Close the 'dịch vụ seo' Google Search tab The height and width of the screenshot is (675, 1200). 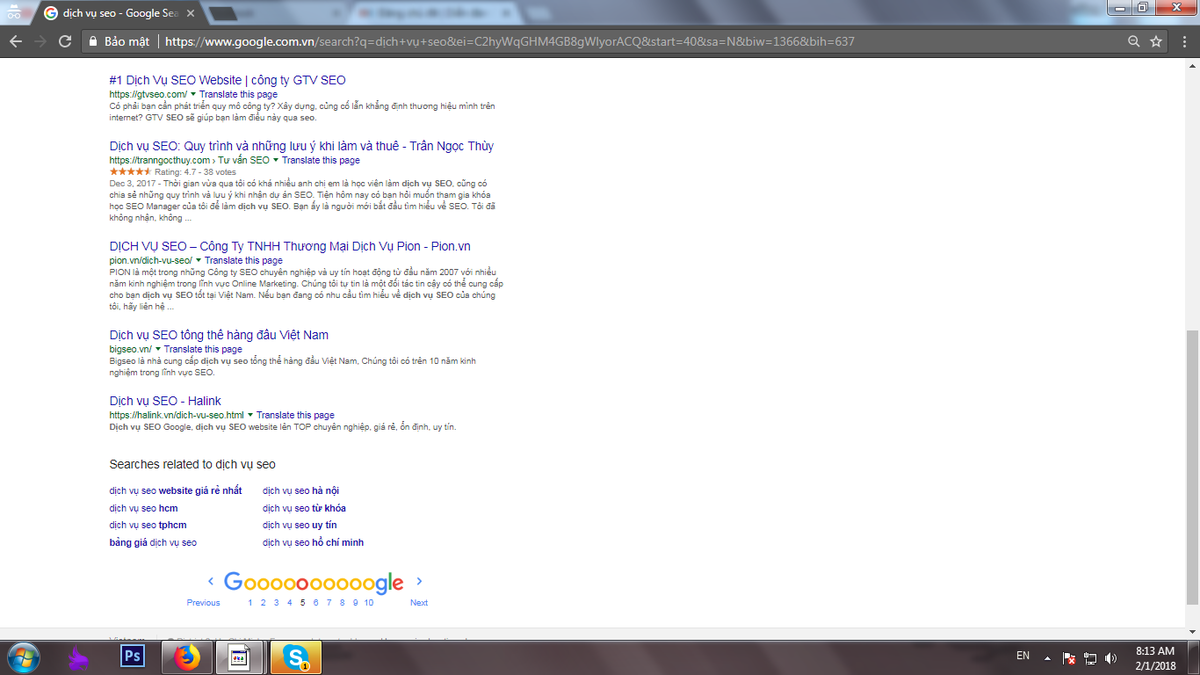coord(190,13)
